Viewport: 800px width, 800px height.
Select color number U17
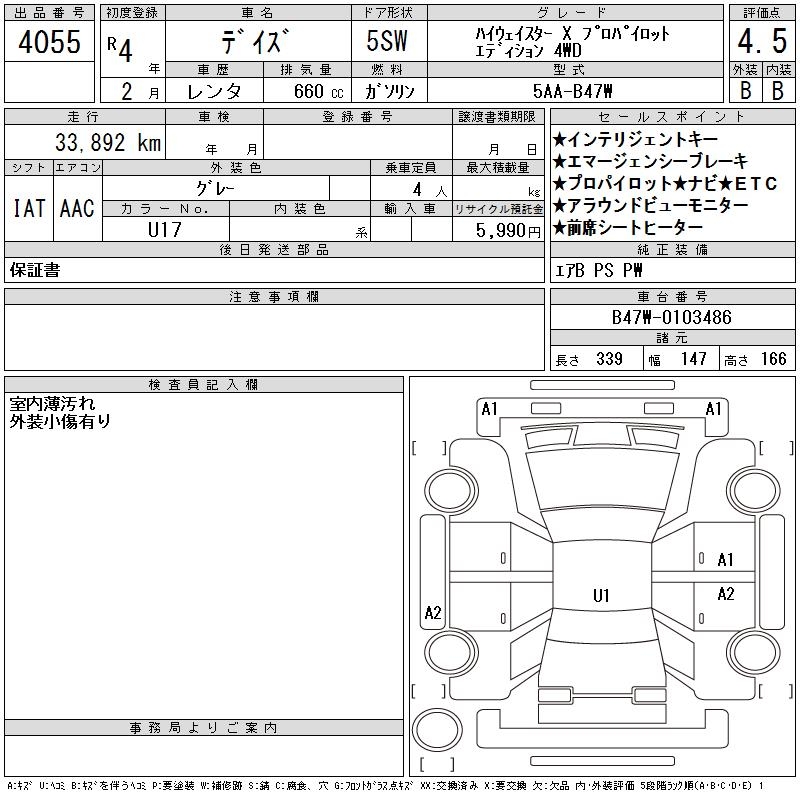click(x=165, y=230)
